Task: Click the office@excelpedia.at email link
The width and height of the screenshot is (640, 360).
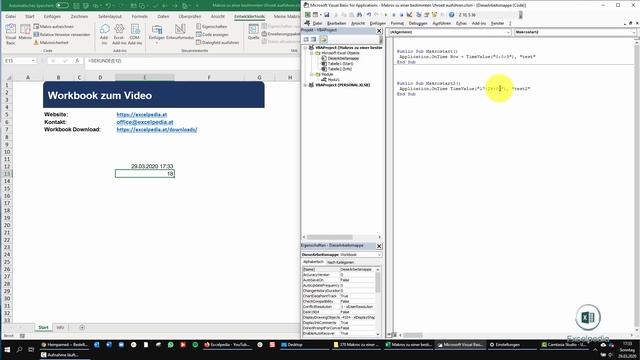Action: [x=145, y=122]
